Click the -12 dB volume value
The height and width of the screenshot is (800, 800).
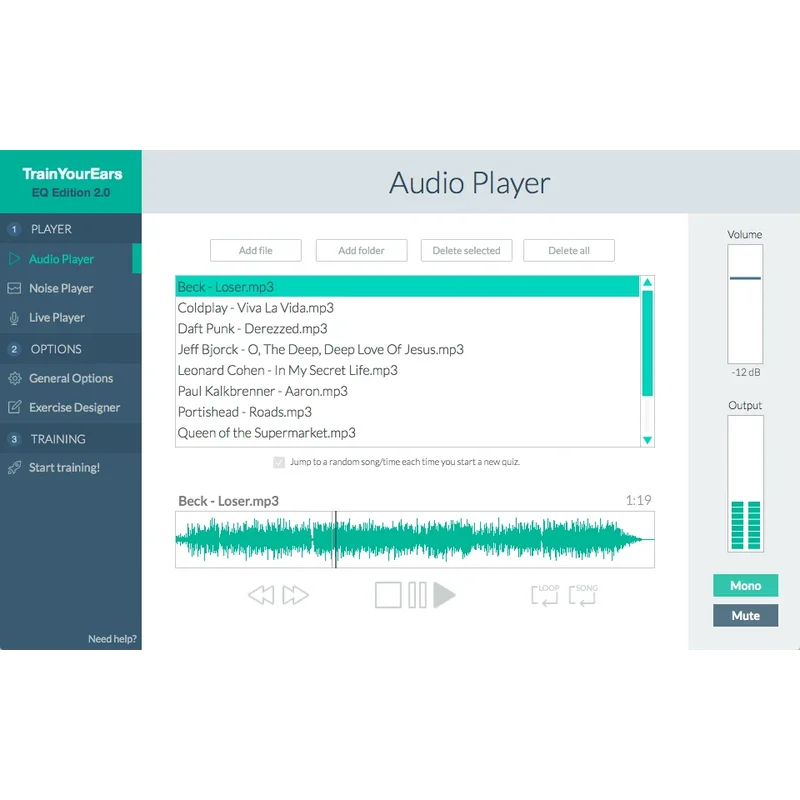pyautogui.click(x=745, y=372)
